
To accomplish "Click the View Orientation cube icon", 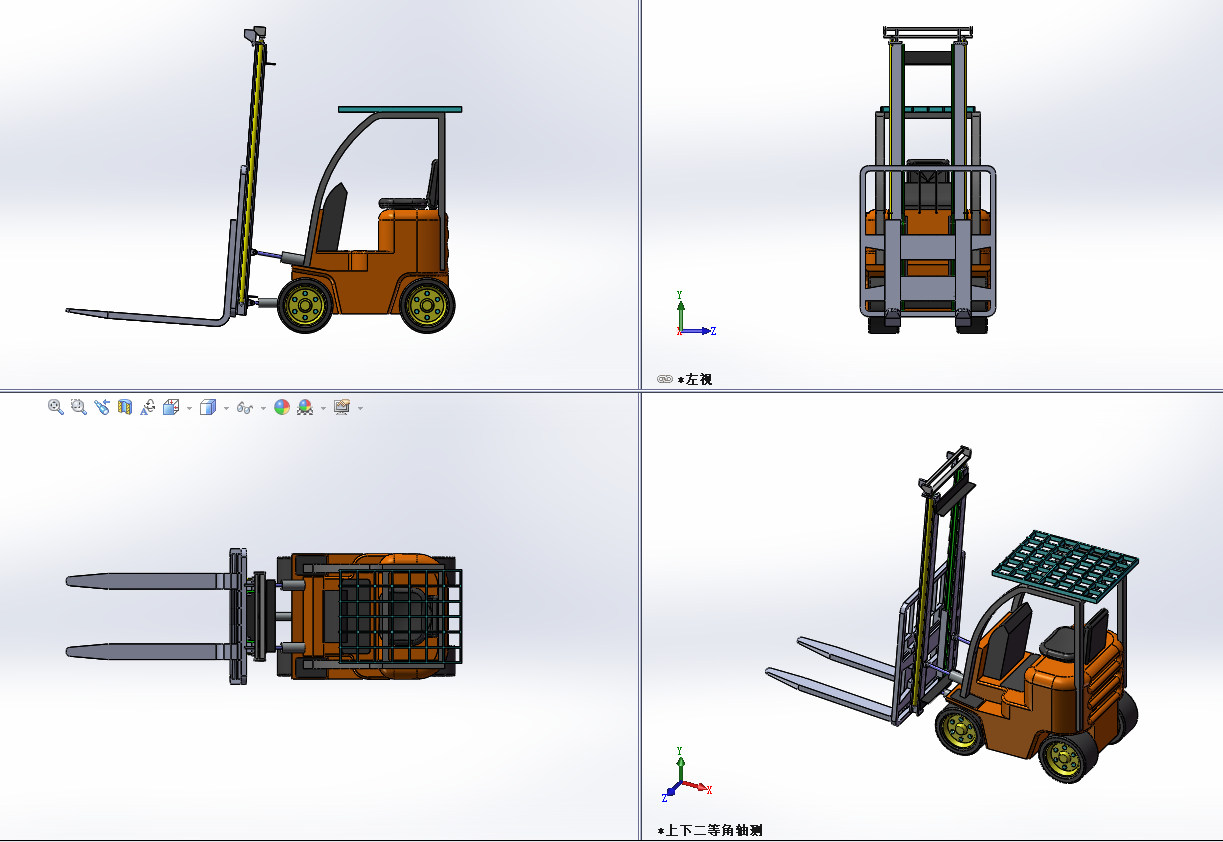I will click(x=171, y=407).
